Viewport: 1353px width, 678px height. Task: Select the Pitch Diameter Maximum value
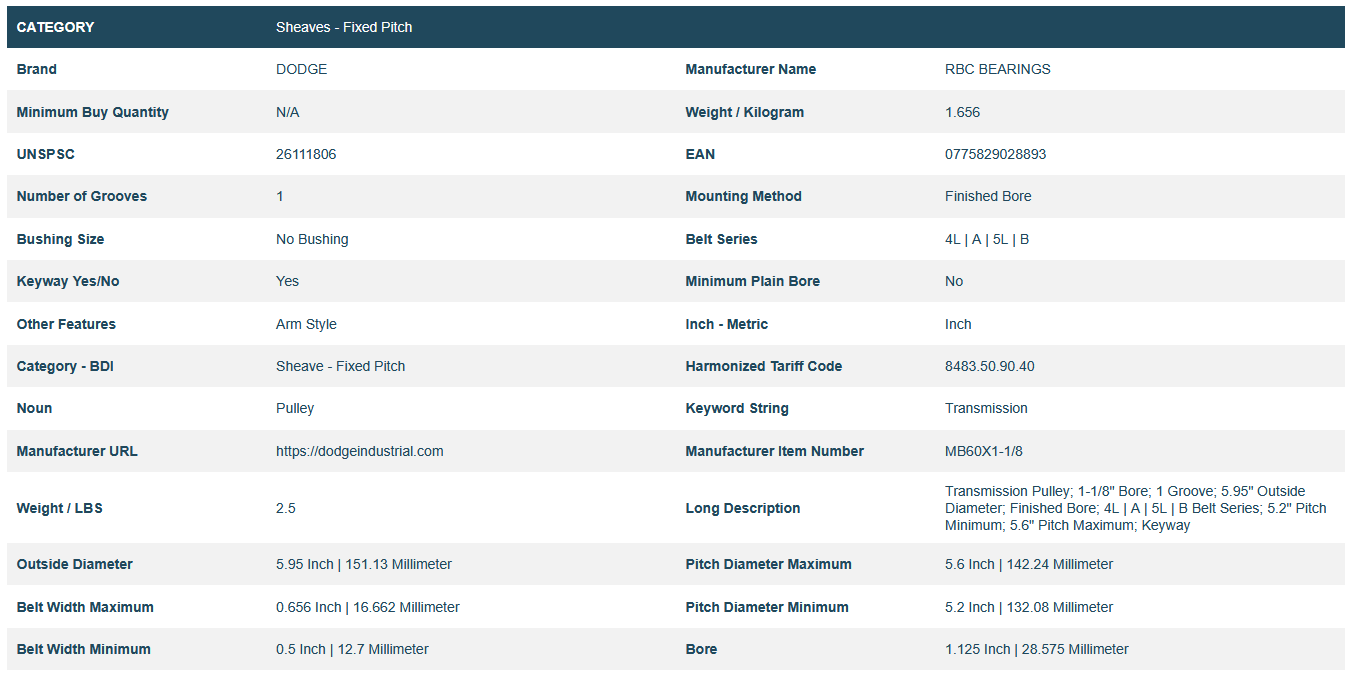point(1028,564)
